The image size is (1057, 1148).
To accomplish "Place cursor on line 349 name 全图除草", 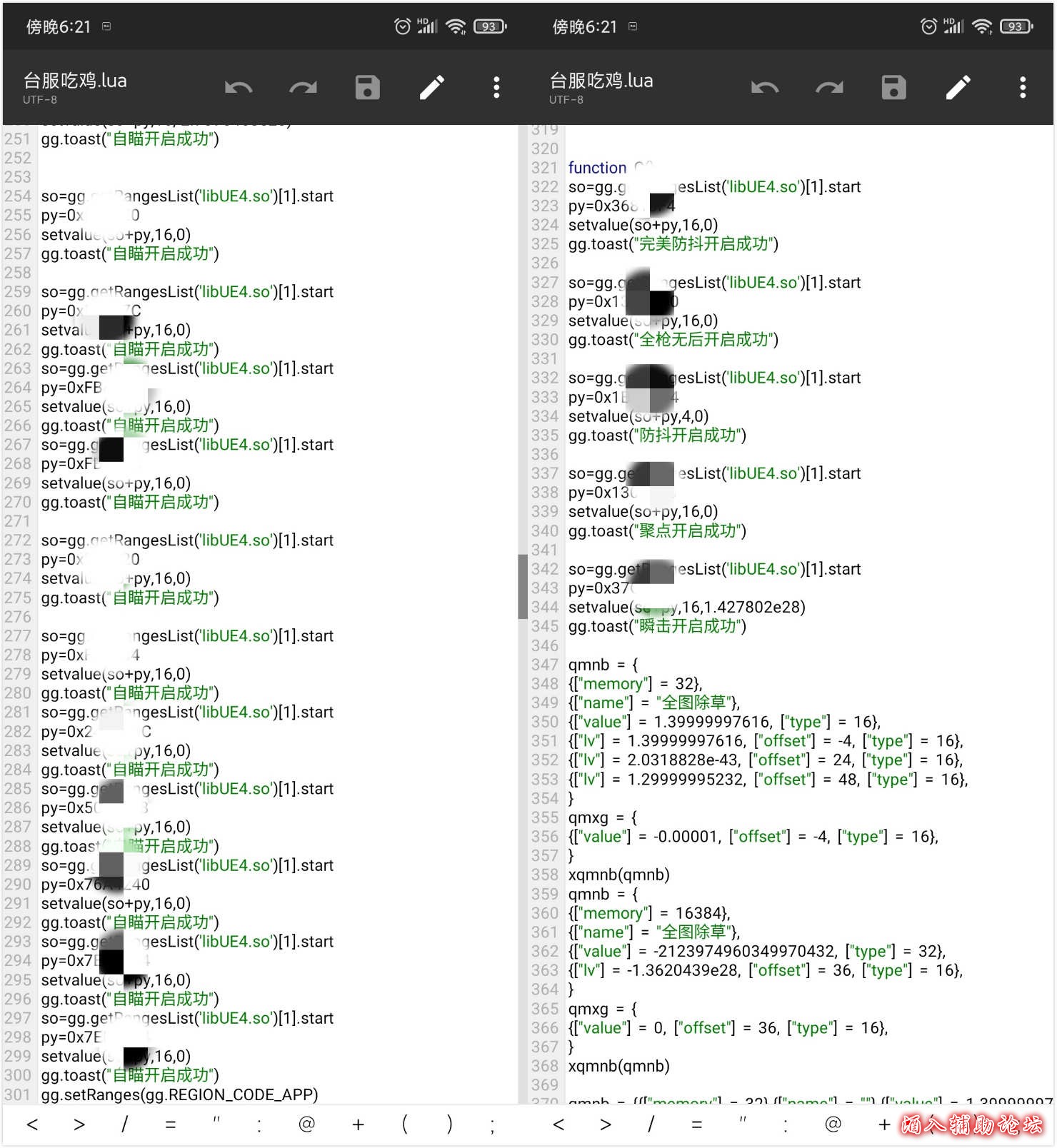I will (654, 703).
